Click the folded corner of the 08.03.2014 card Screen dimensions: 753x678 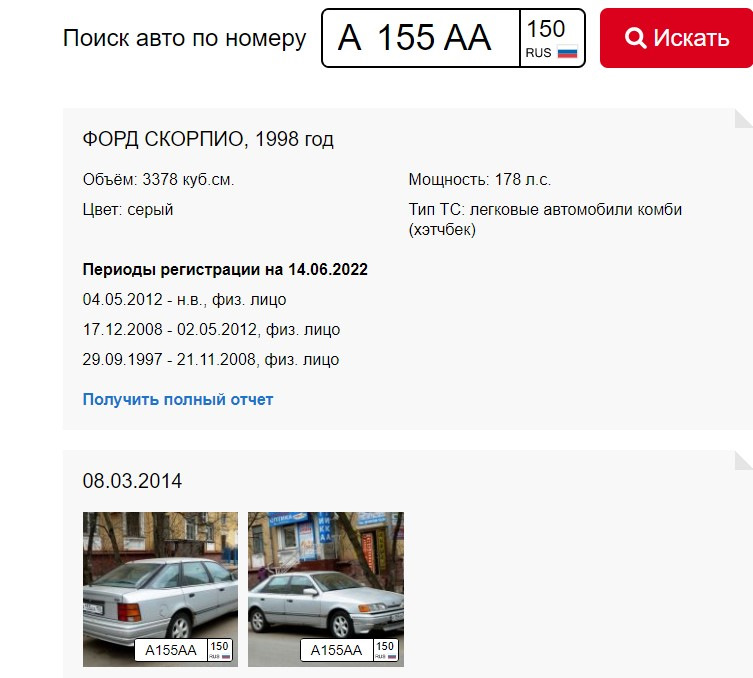[742, 460]
